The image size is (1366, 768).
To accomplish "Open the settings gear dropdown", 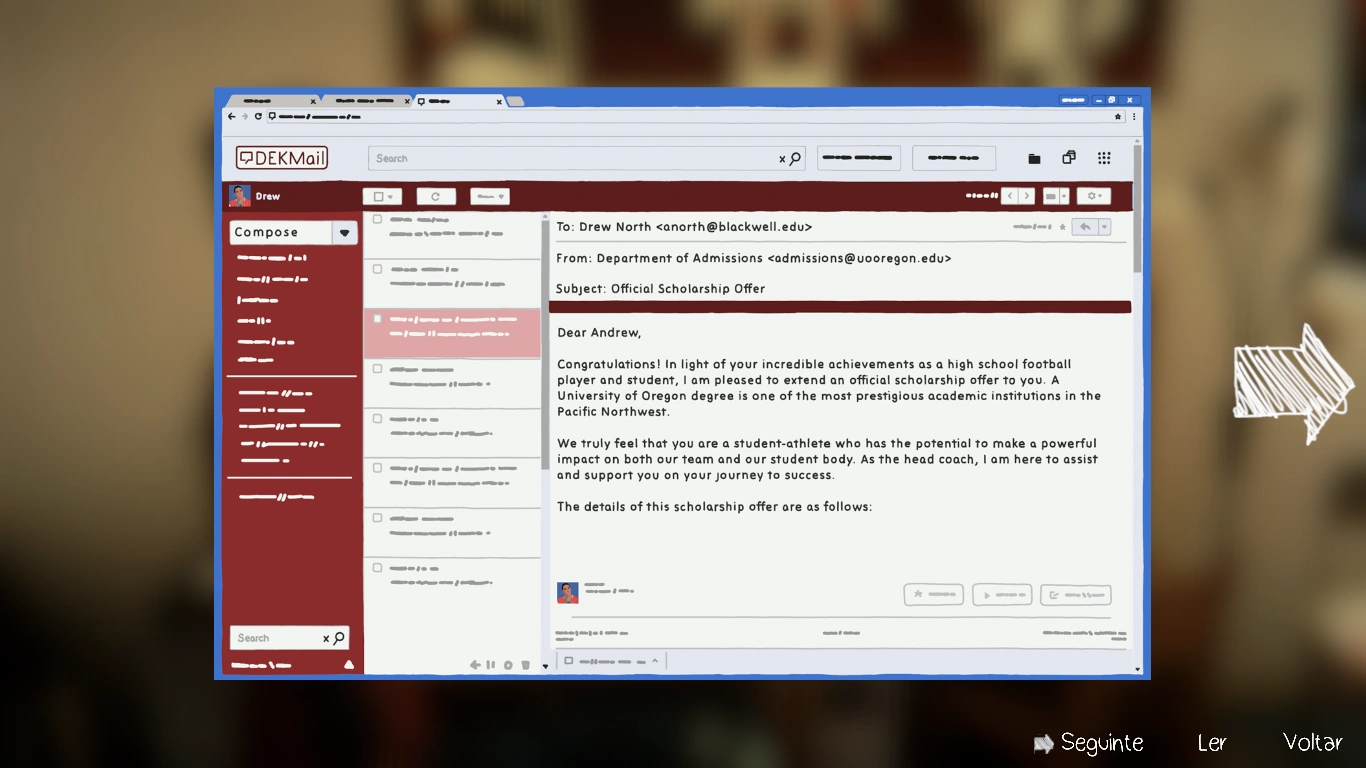I will click(1094, 196).
